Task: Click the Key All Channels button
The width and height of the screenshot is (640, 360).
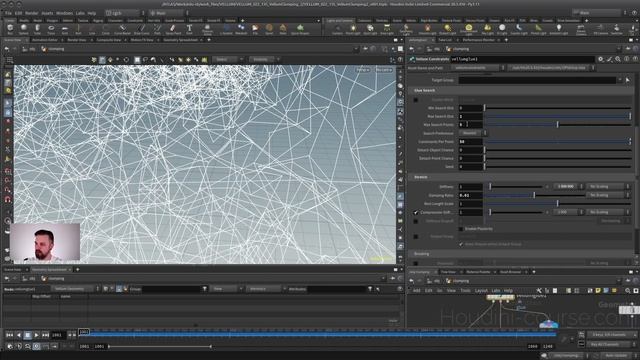Action: (608, 344)
